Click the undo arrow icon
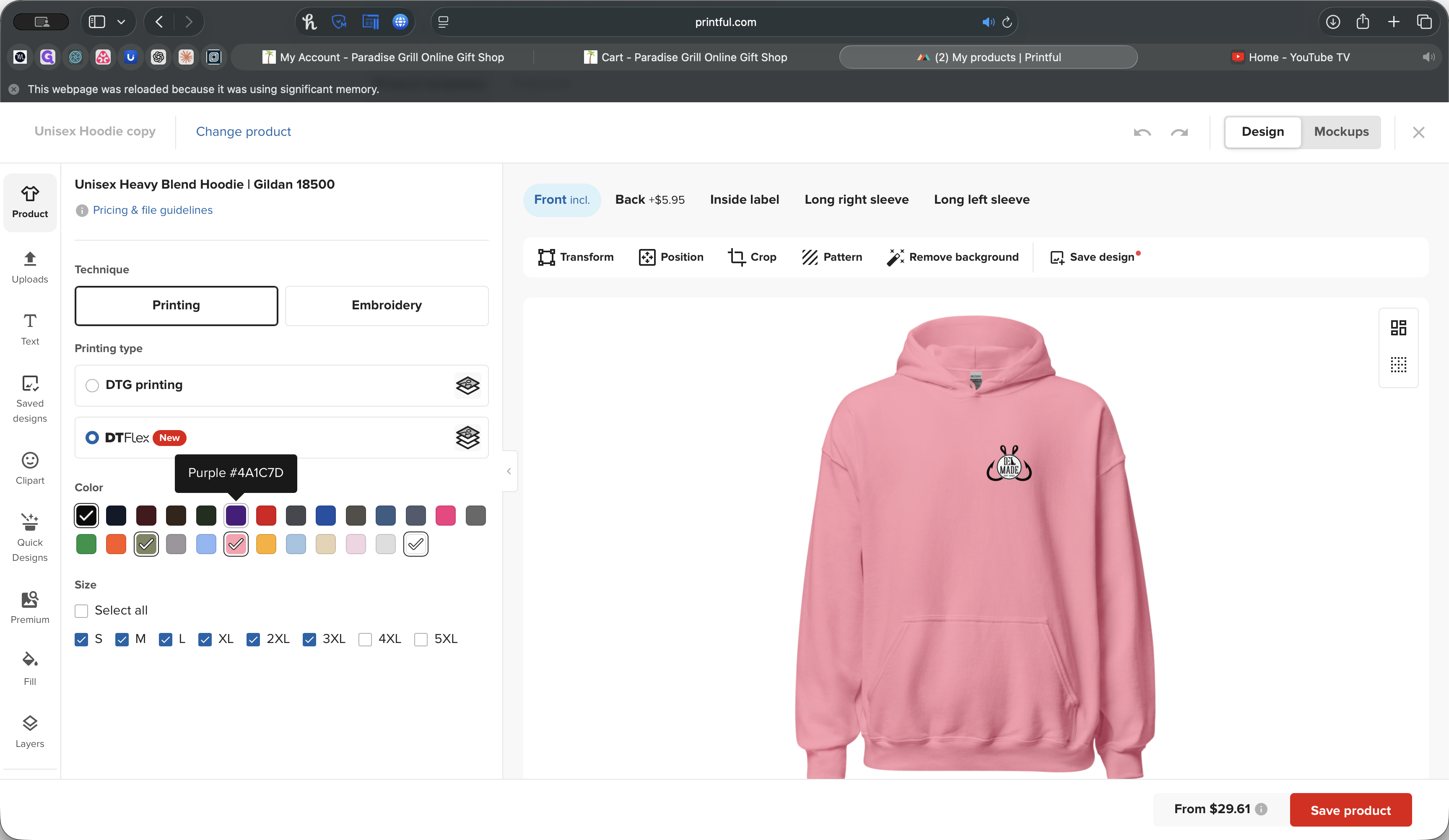 click(x=1142, y=132)
